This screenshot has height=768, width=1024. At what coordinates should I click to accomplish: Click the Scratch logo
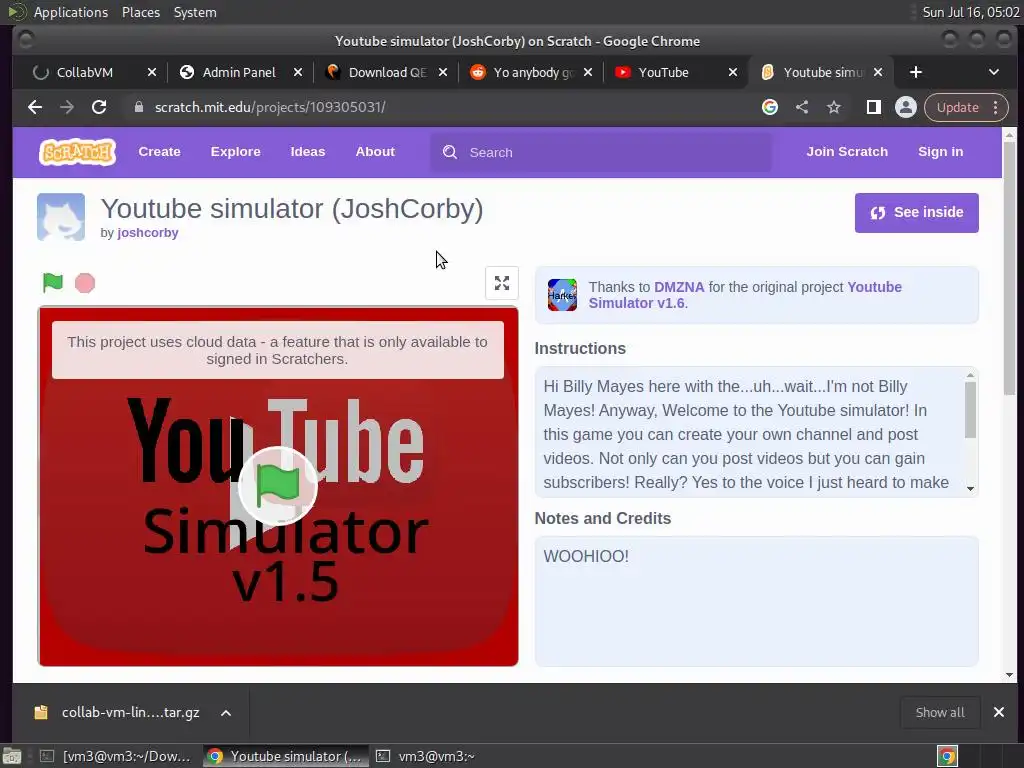[78, 152]
